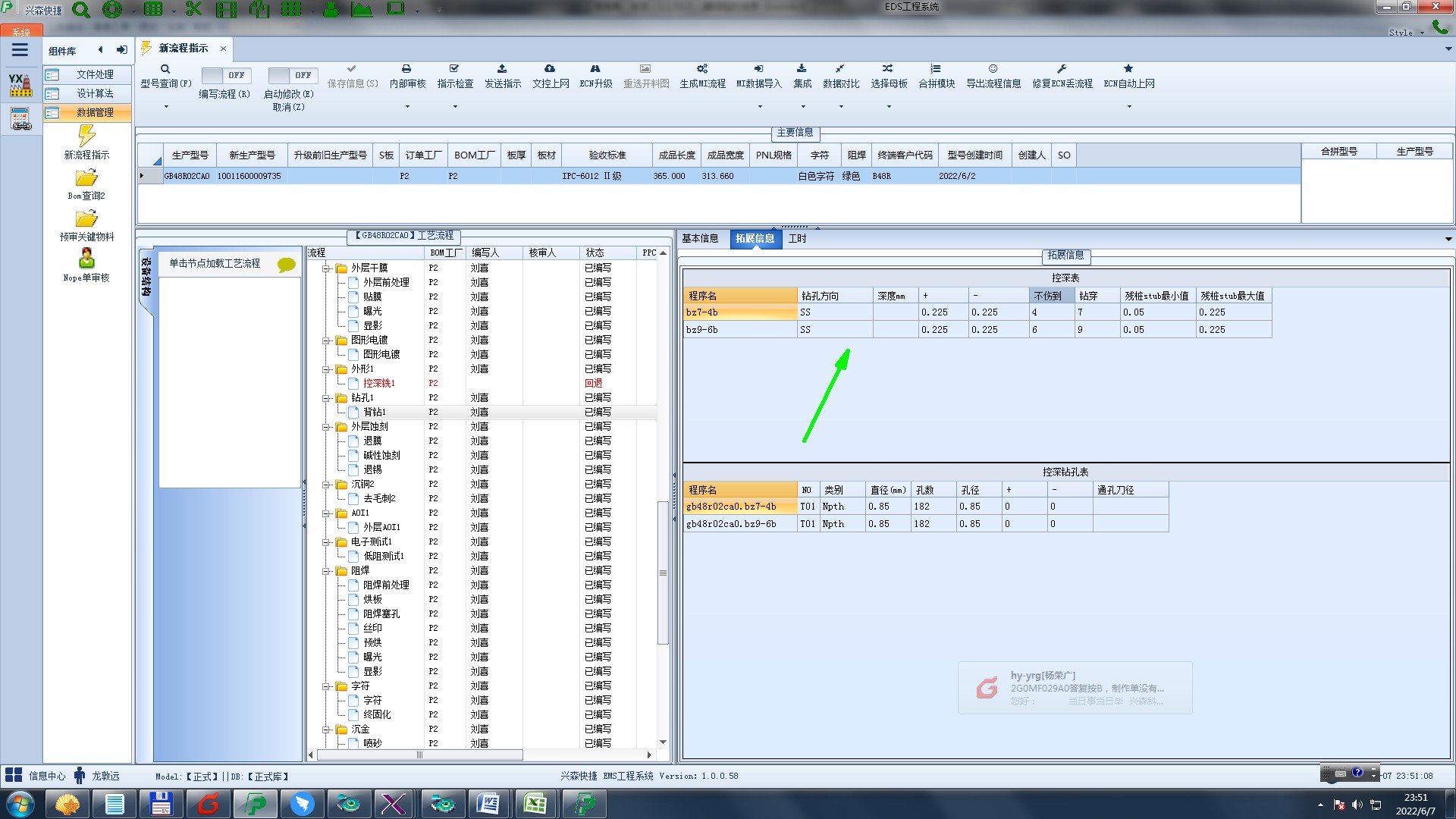Click the YX factory icon in left strip
The height and width of the screenshot is (819, 1456).
(x=20, y=85)
